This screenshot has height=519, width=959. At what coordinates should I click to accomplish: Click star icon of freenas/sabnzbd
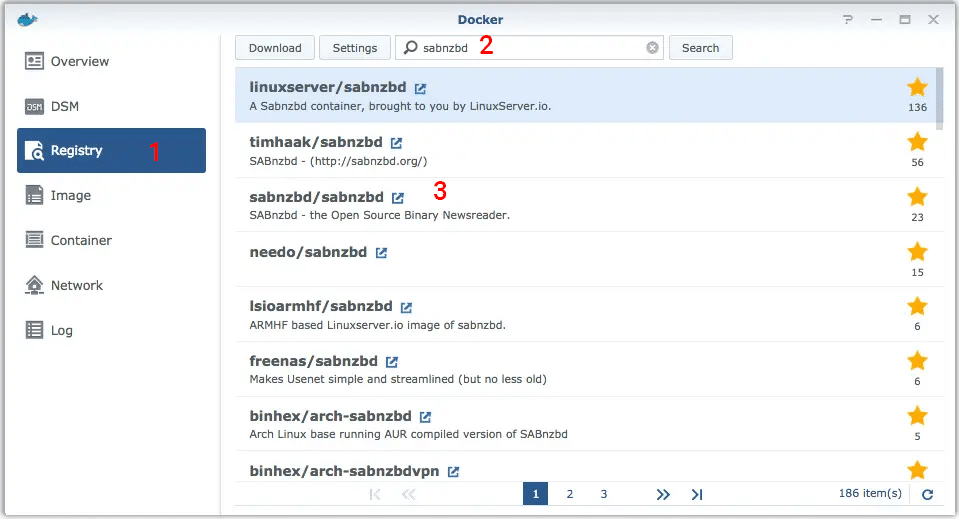tap(917, 361)
